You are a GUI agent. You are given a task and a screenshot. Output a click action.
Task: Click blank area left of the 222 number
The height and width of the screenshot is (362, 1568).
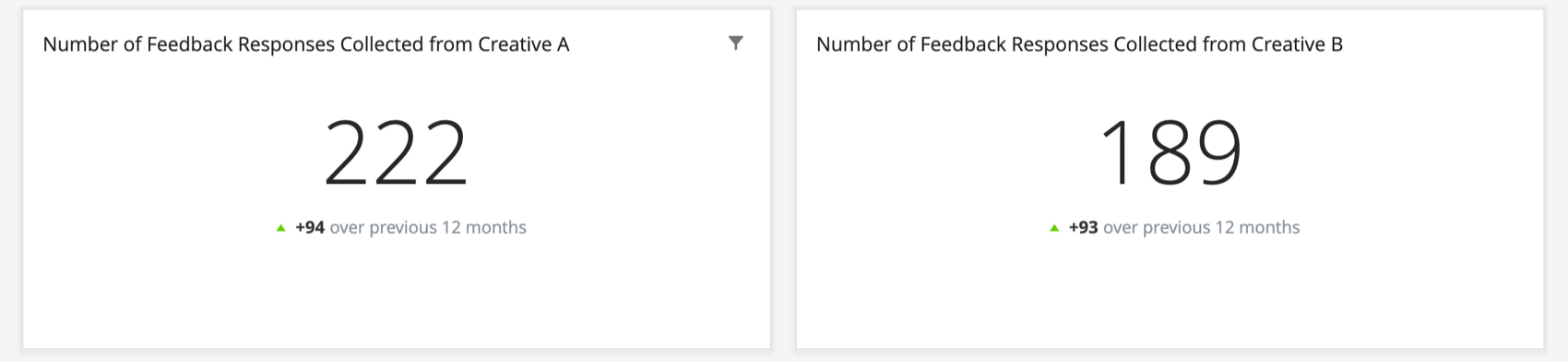175,153
